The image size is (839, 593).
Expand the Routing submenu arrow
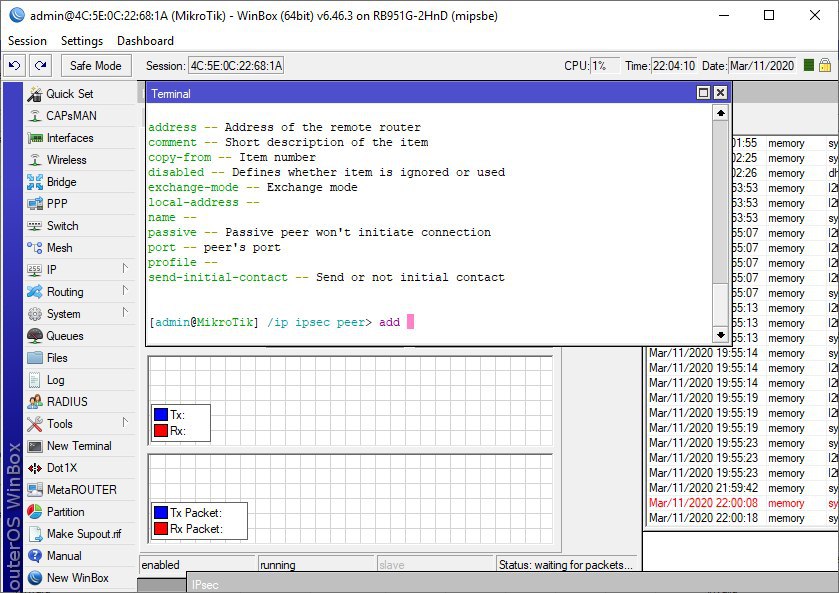point(125,291)
